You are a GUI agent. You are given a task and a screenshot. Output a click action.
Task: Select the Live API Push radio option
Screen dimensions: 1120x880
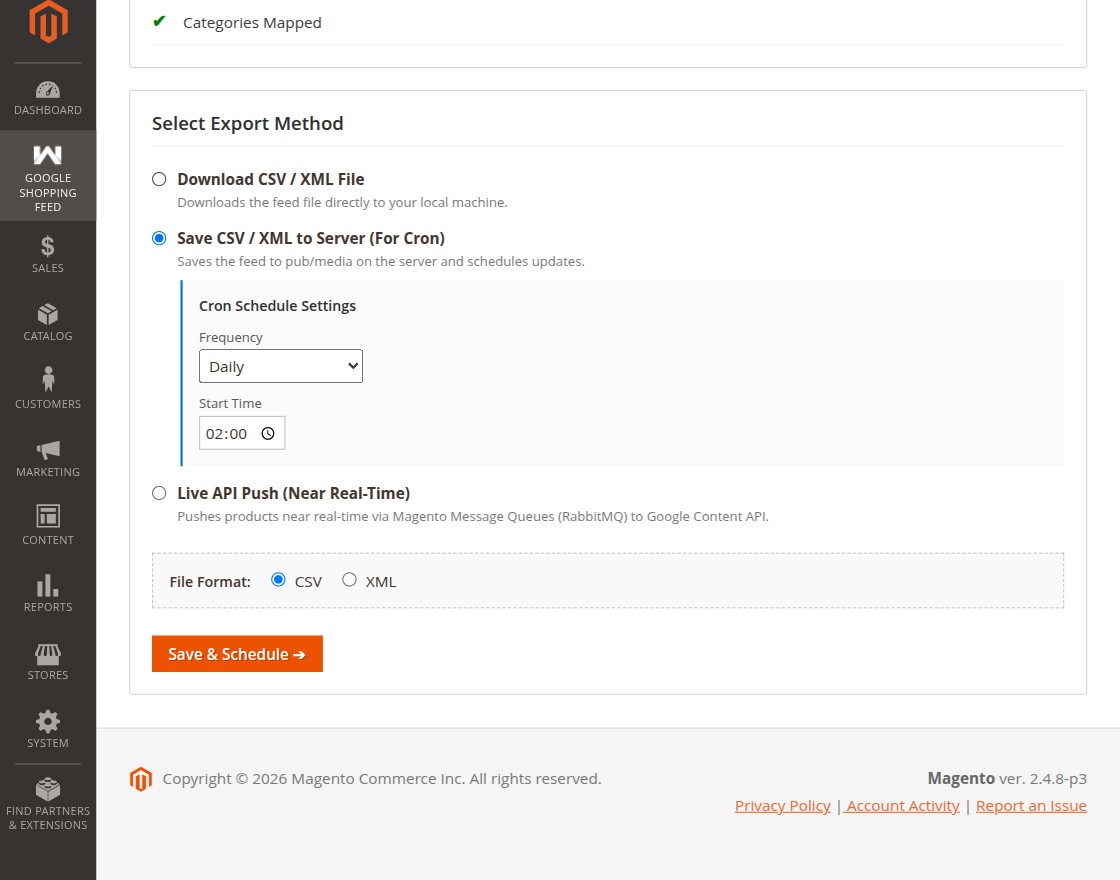click(x=159, y=493)
